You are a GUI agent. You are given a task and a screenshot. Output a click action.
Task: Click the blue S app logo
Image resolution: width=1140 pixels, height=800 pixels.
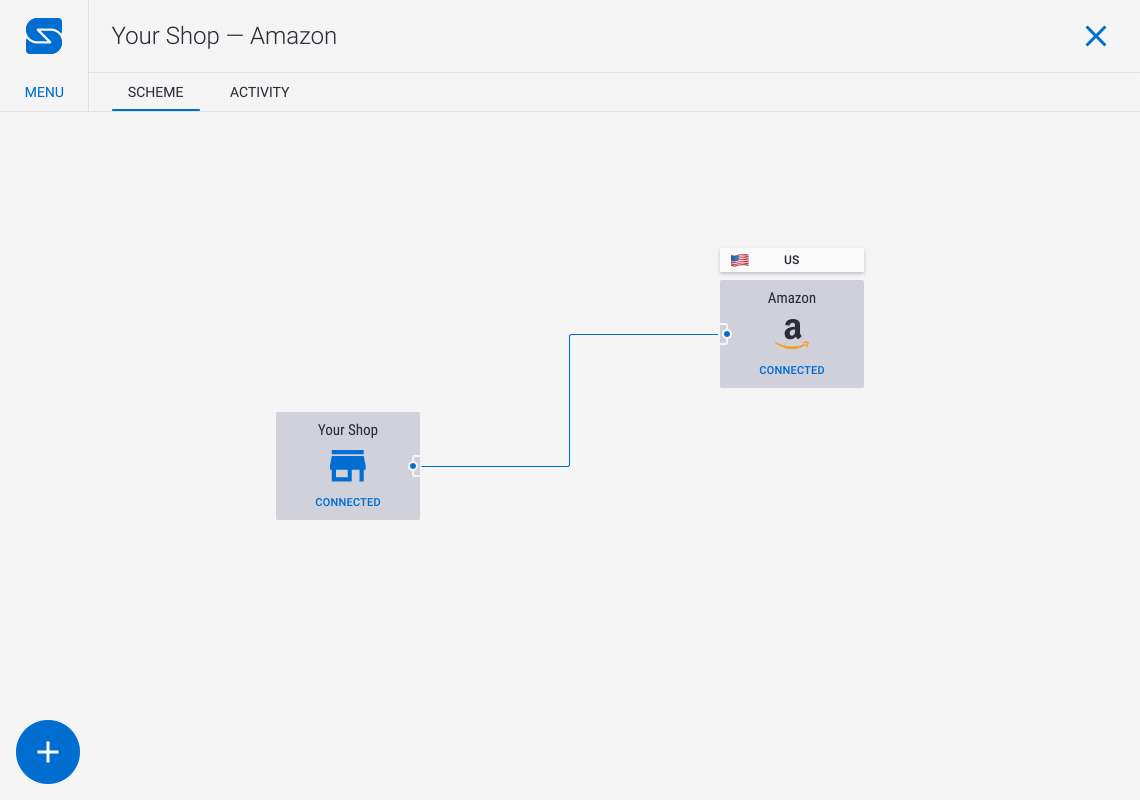44,36
